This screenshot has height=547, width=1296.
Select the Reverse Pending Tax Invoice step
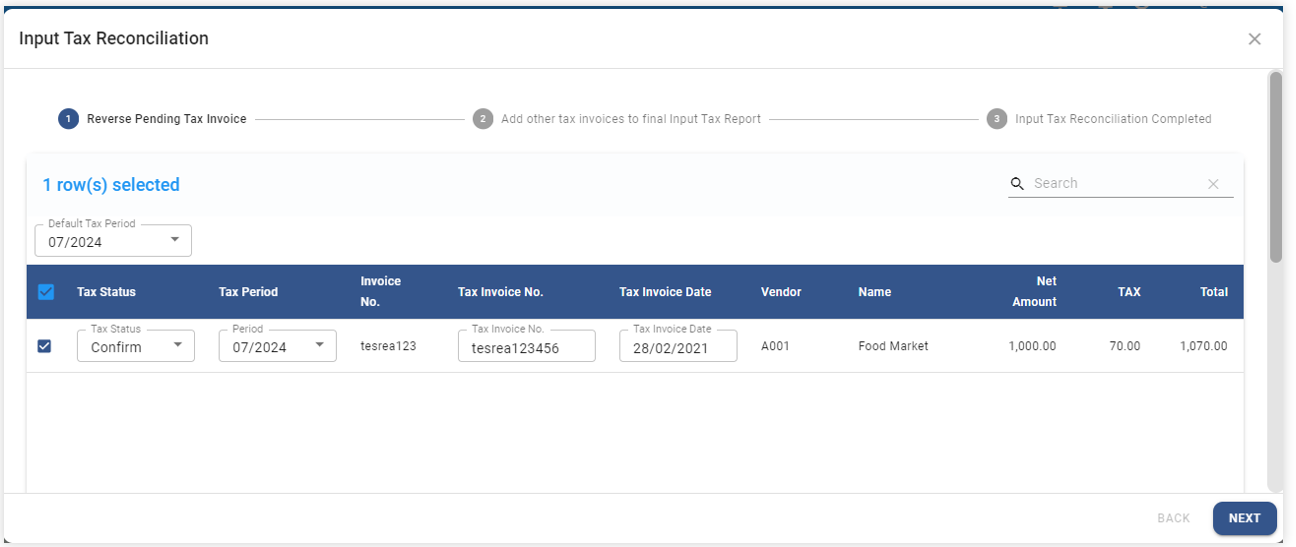pos(166,119)
